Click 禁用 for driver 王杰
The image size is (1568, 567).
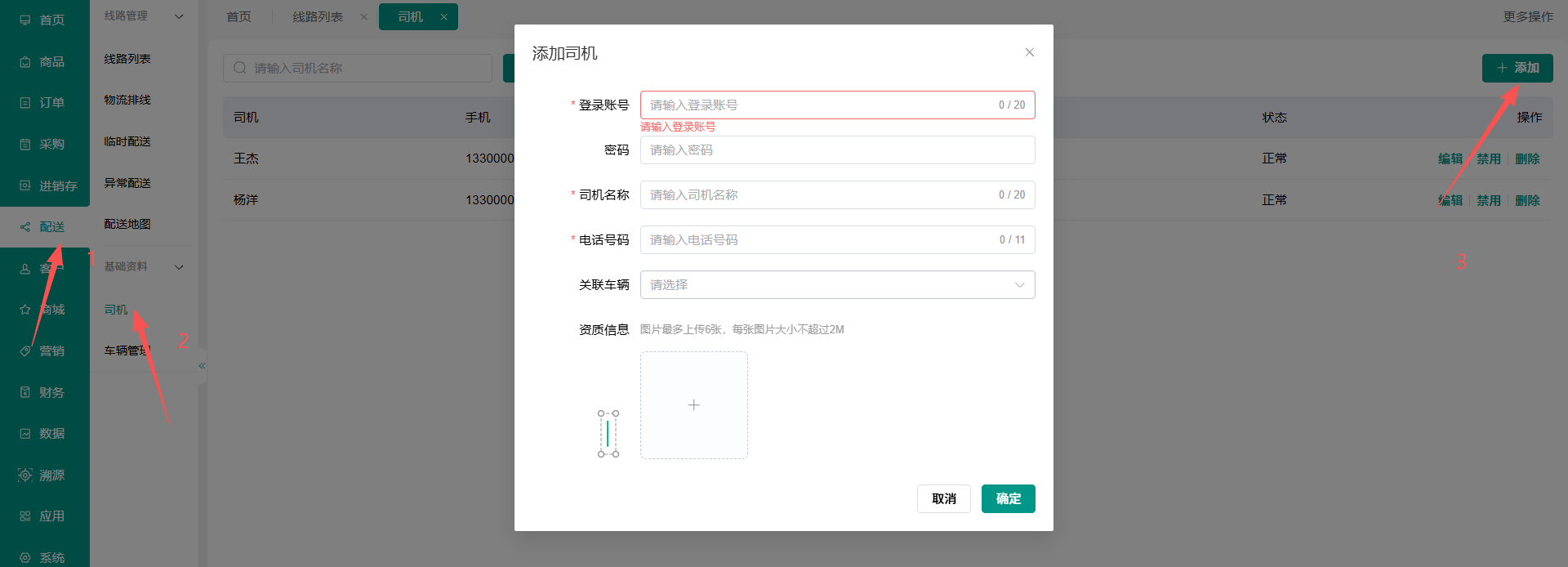pyautogui.click(x=1489, y=158)
